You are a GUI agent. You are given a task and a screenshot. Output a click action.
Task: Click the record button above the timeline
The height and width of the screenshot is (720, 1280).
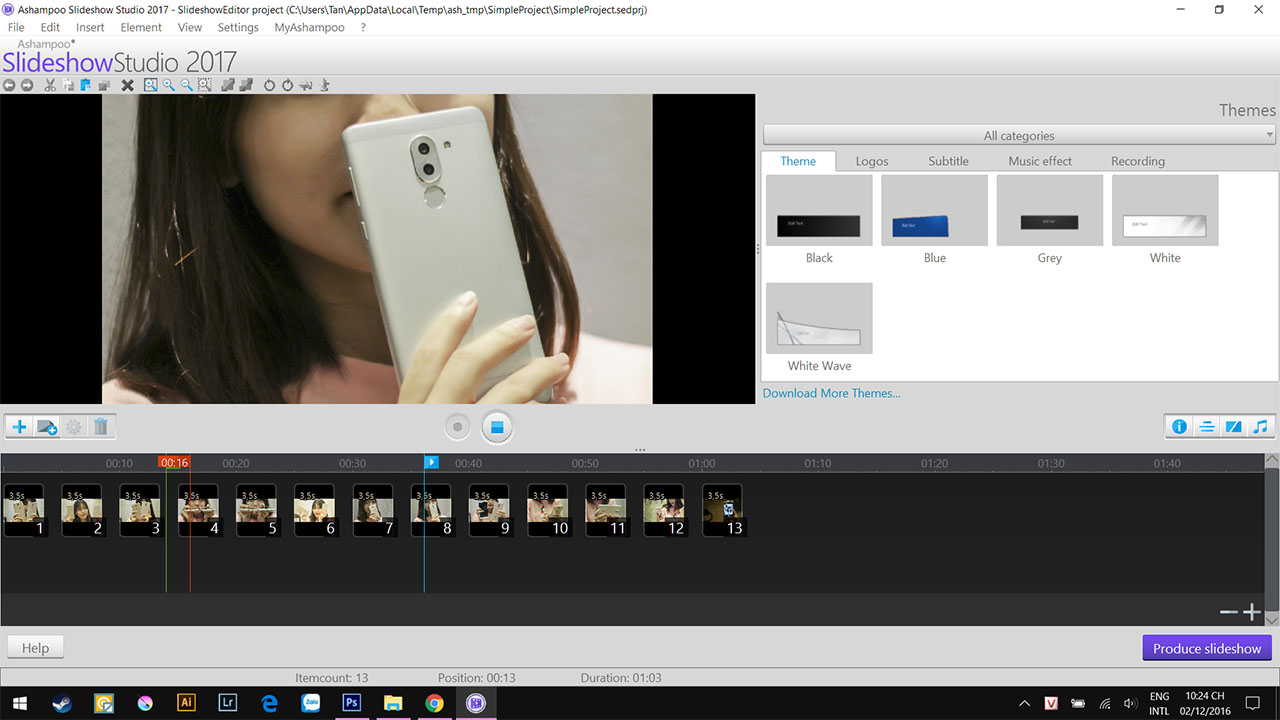click(457, 426)
